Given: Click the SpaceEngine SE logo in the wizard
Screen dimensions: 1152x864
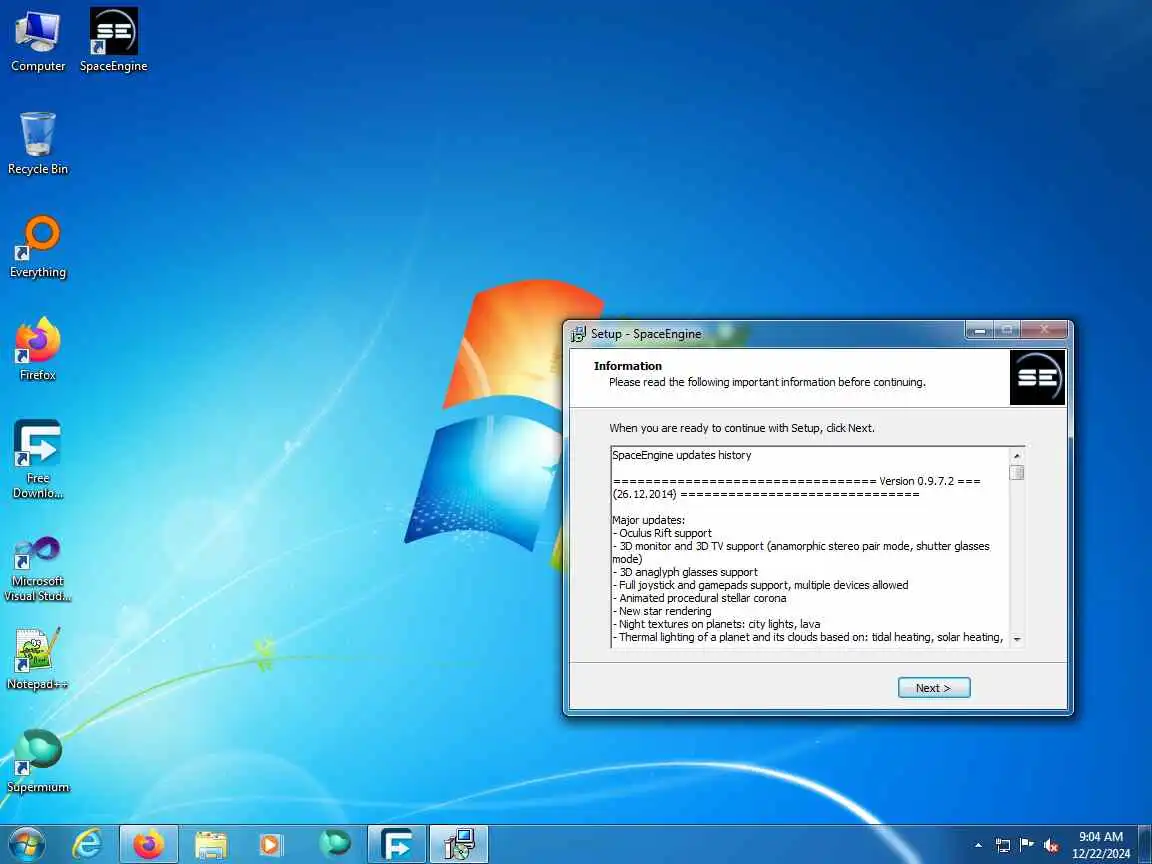Looking at the screenshot, I should click(1037, 378).
